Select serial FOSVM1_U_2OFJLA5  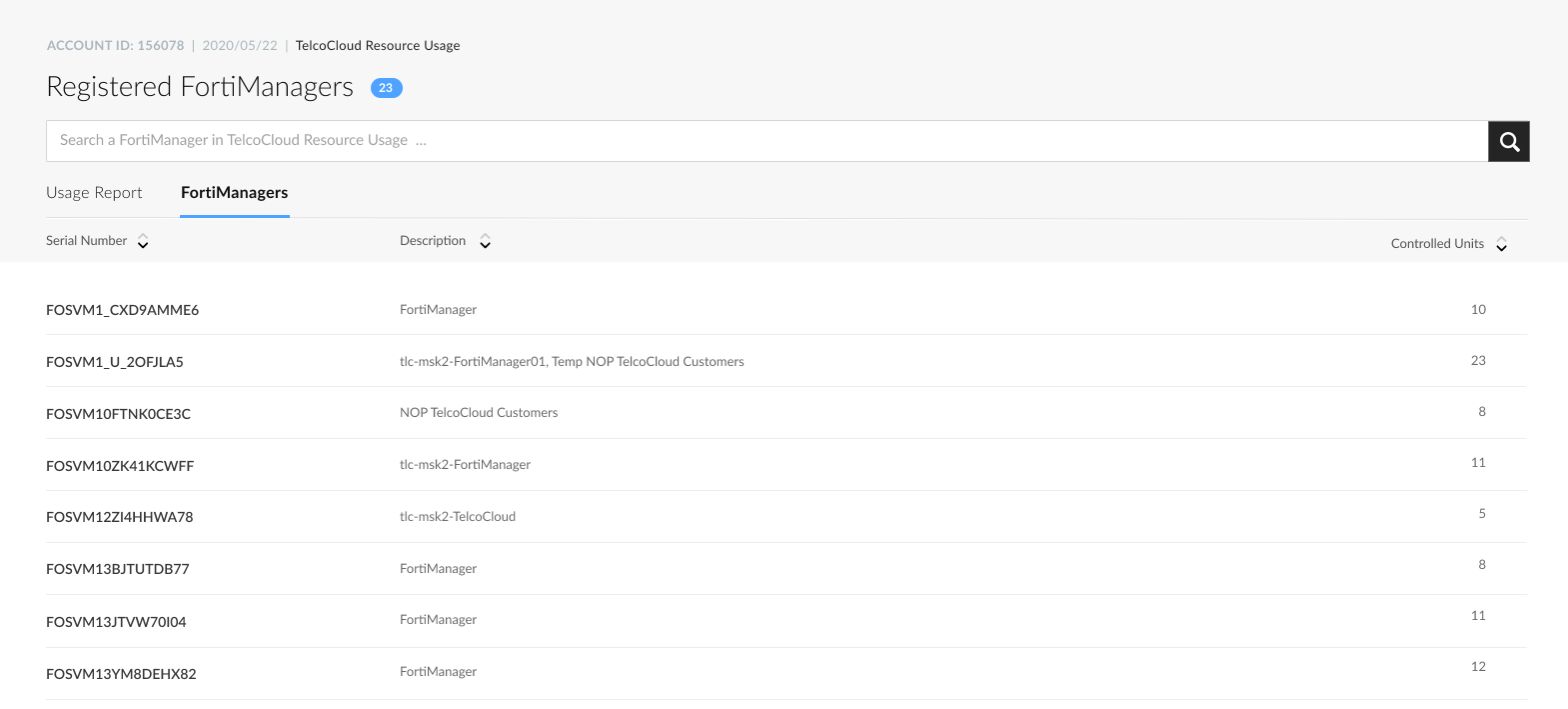pyautogui.click(x=115, y=362)
